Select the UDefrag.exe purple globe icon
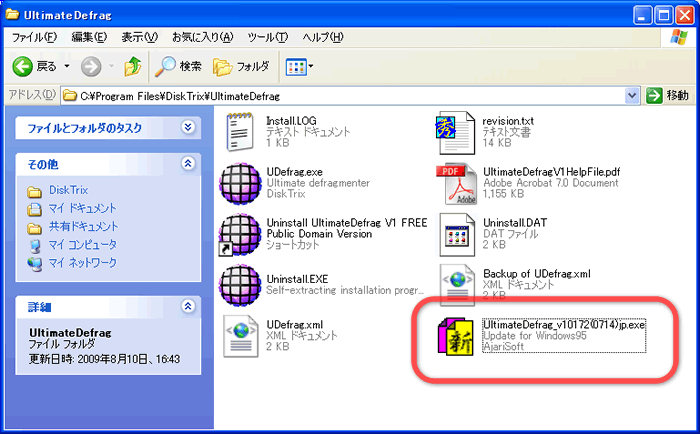Image resolution: width=700 pixels, height=434 pixels. (240, 184)
